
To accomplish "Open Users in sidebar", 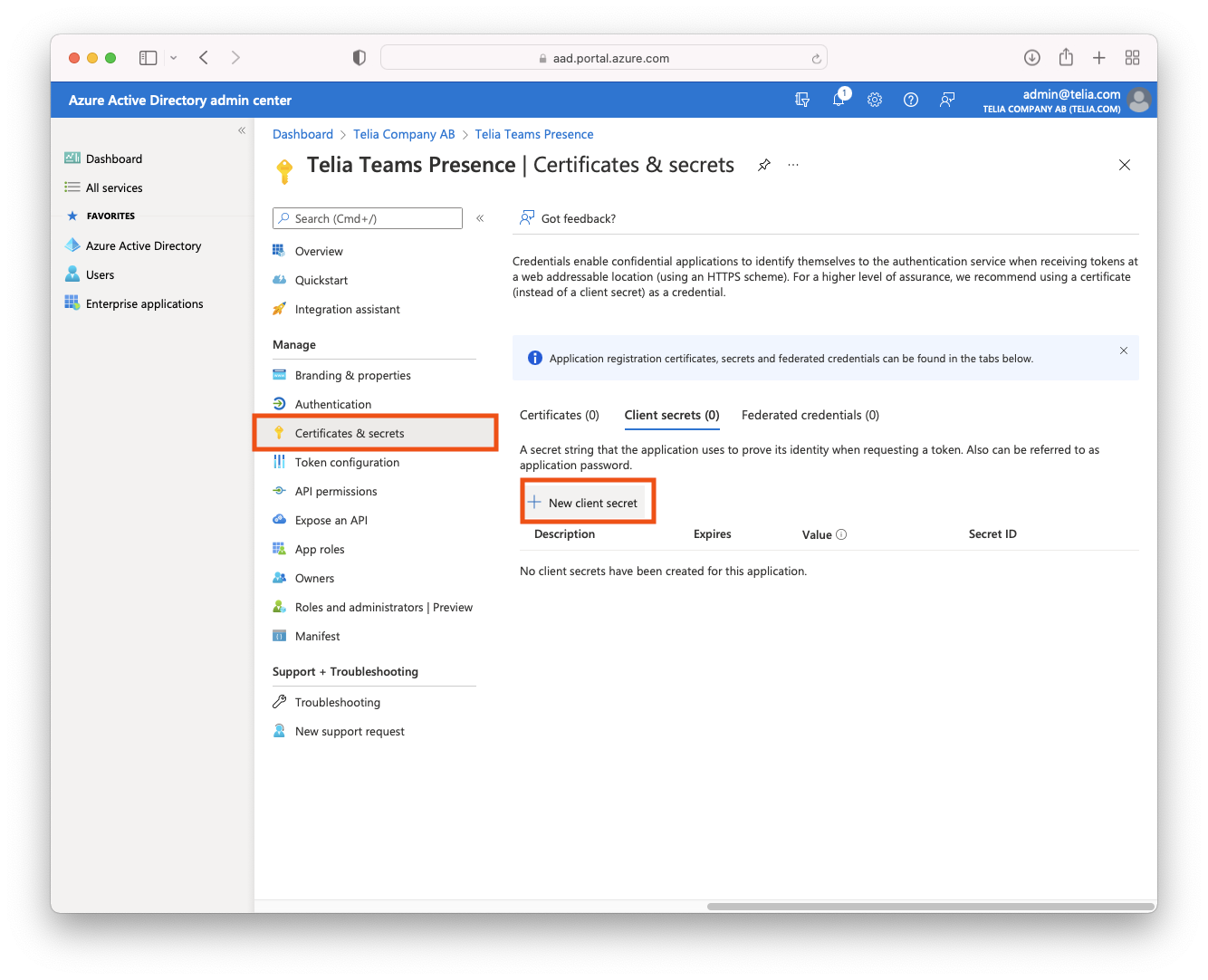I will [91, 274].
